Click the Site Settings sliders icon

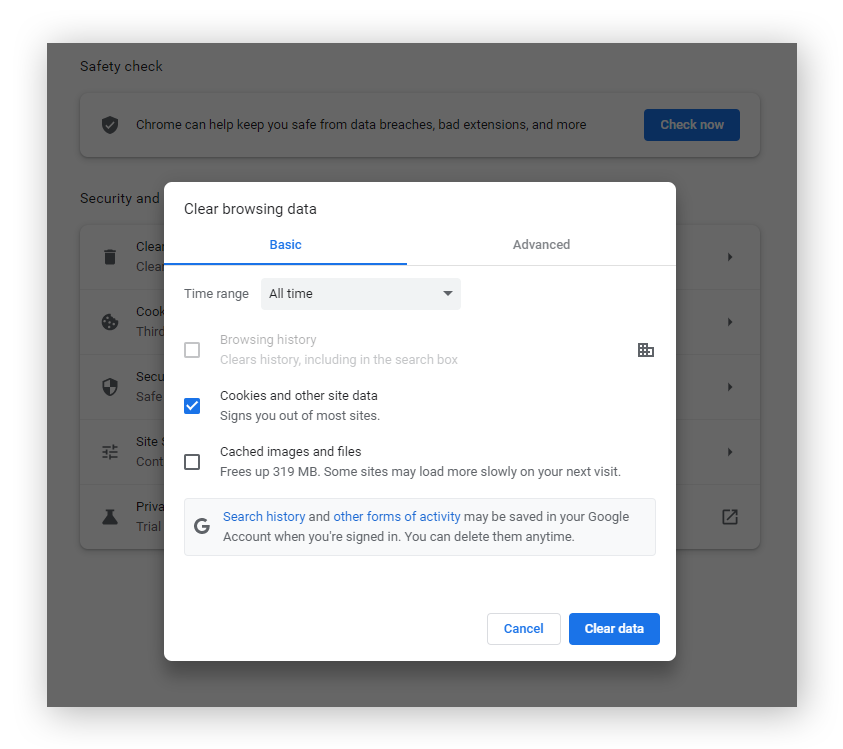tap(110, 452)
